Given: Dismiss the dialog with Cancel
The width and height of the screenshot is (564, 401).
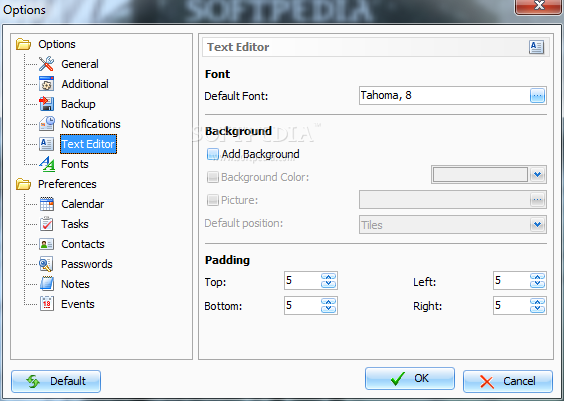Looking at the screenshot, I should click(508, 381).
